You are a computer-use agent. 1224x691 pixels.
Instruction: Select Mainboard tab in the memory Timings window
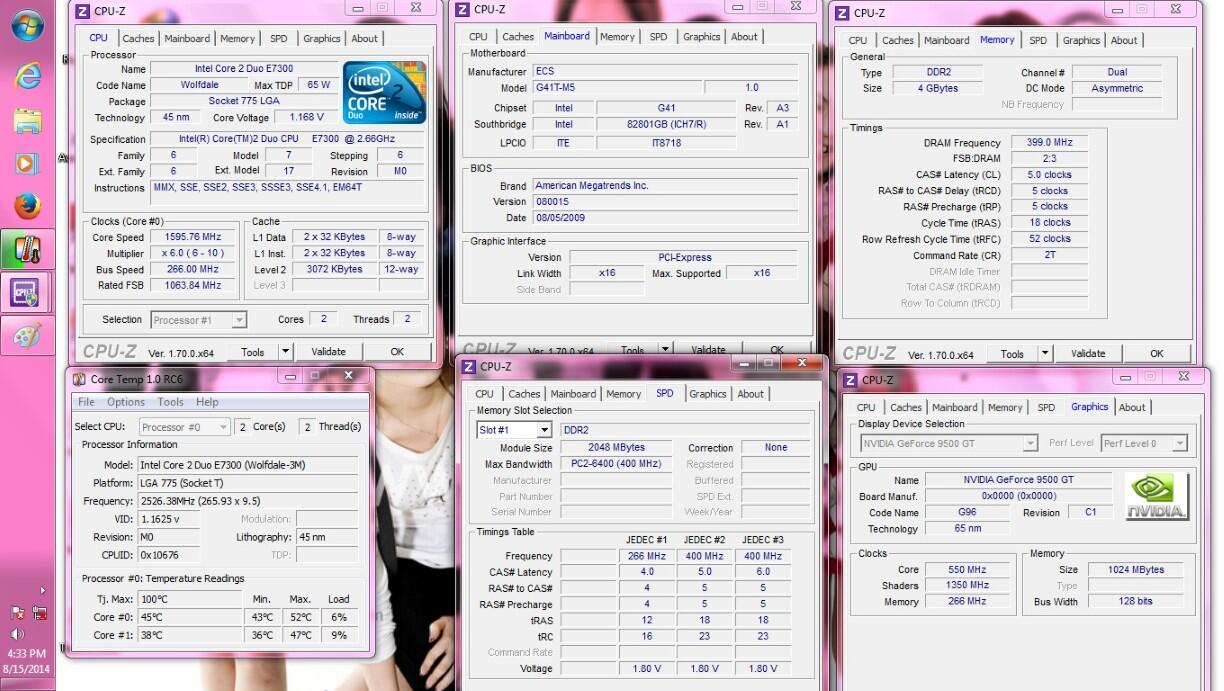(946, 41)
